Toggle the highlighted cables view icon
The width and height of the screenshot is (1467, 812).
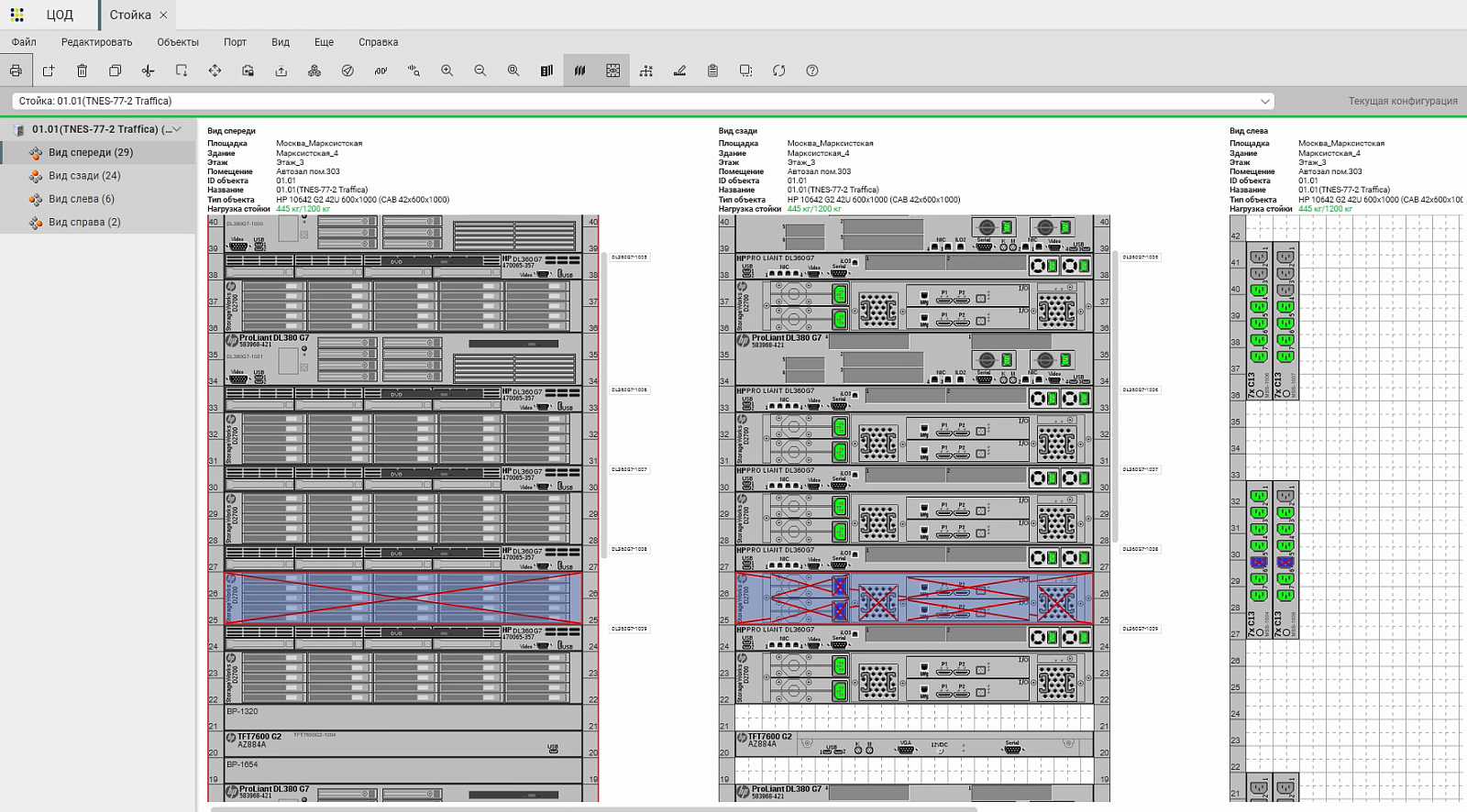pyautogui.click(x=579, y=71)
